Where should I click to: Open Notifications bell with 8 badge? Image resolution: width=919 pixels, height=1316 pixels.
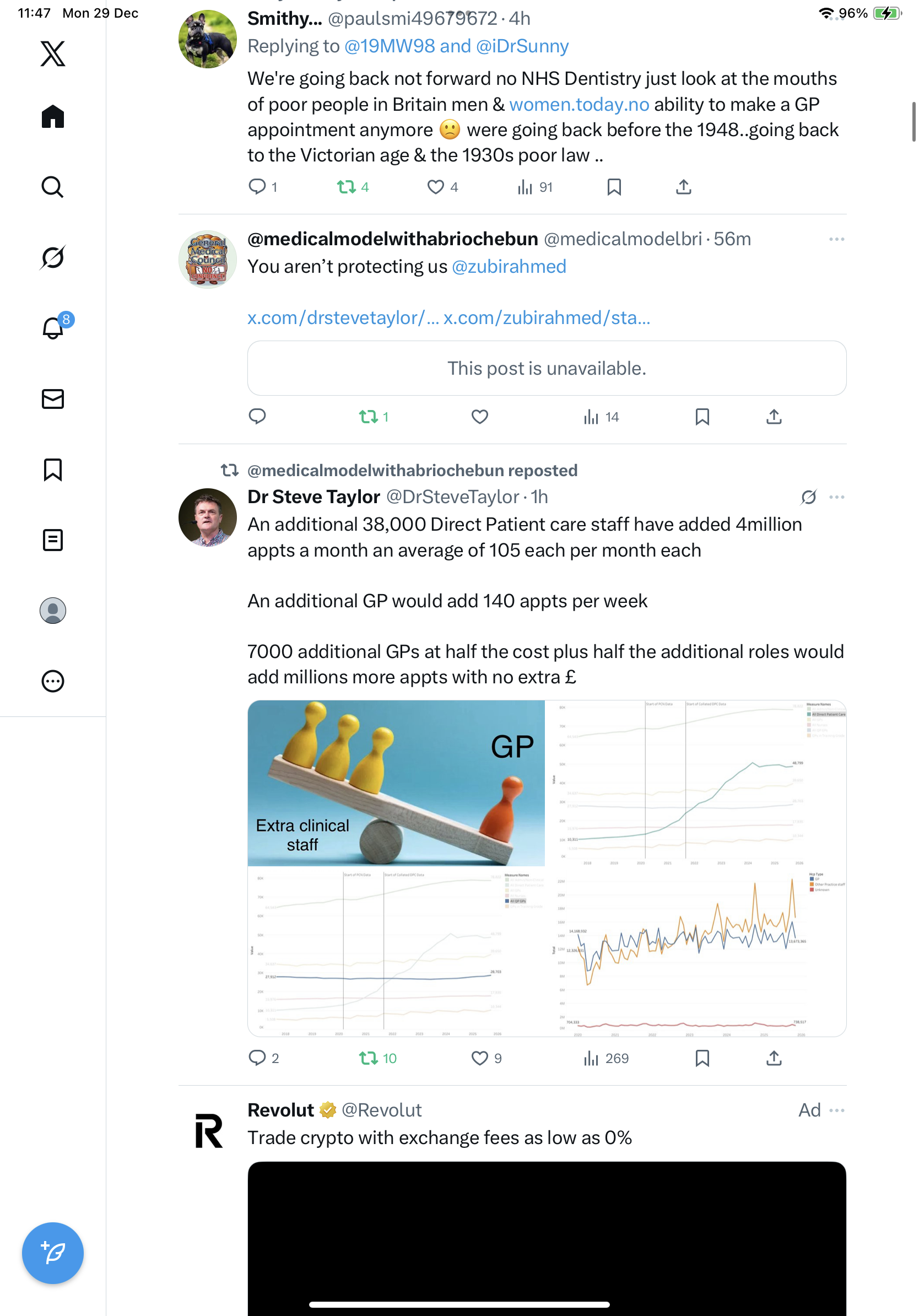[53, 328]
